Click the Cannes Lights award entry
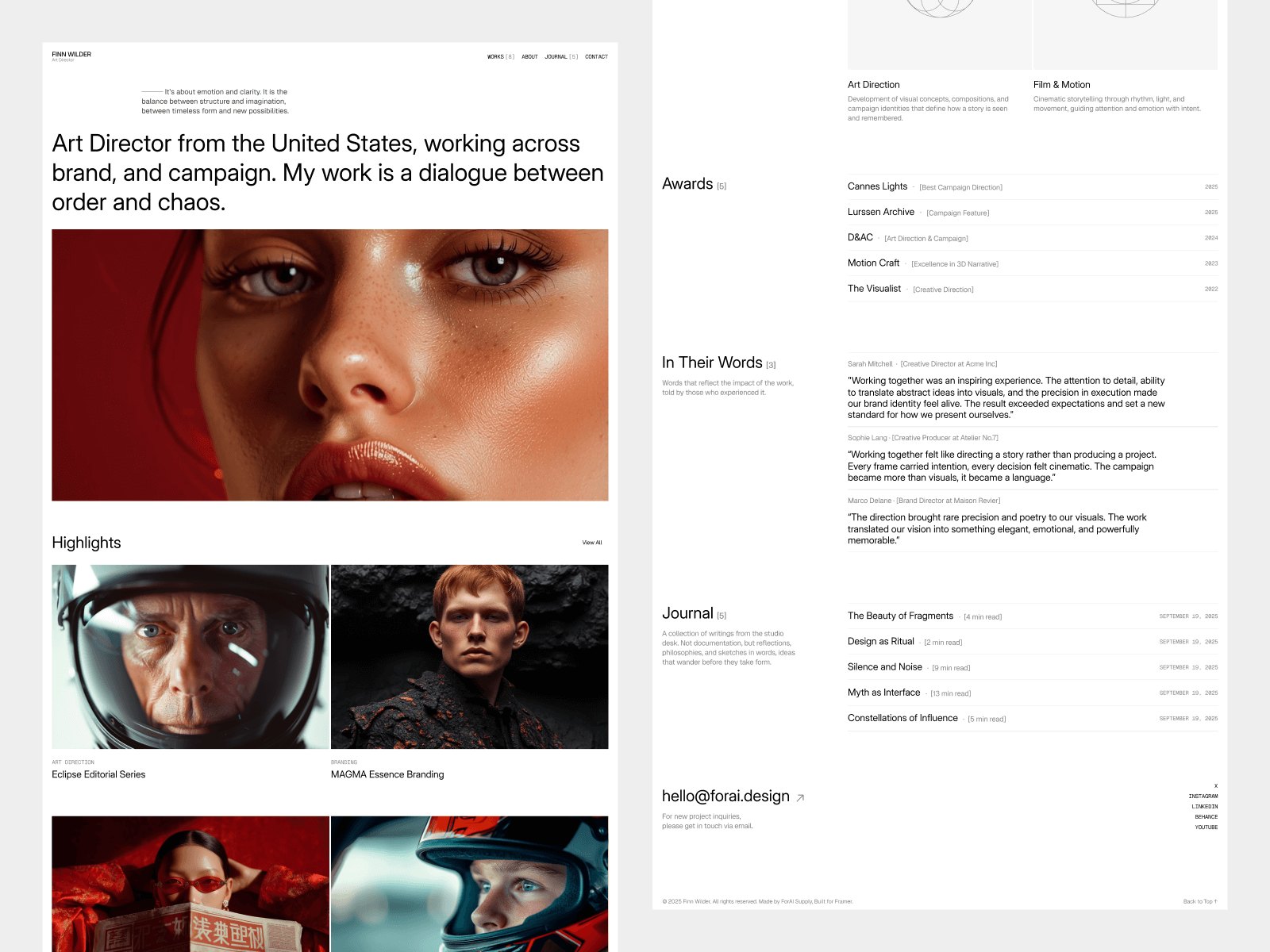The image size is (1270, 952). pos(878,186)
